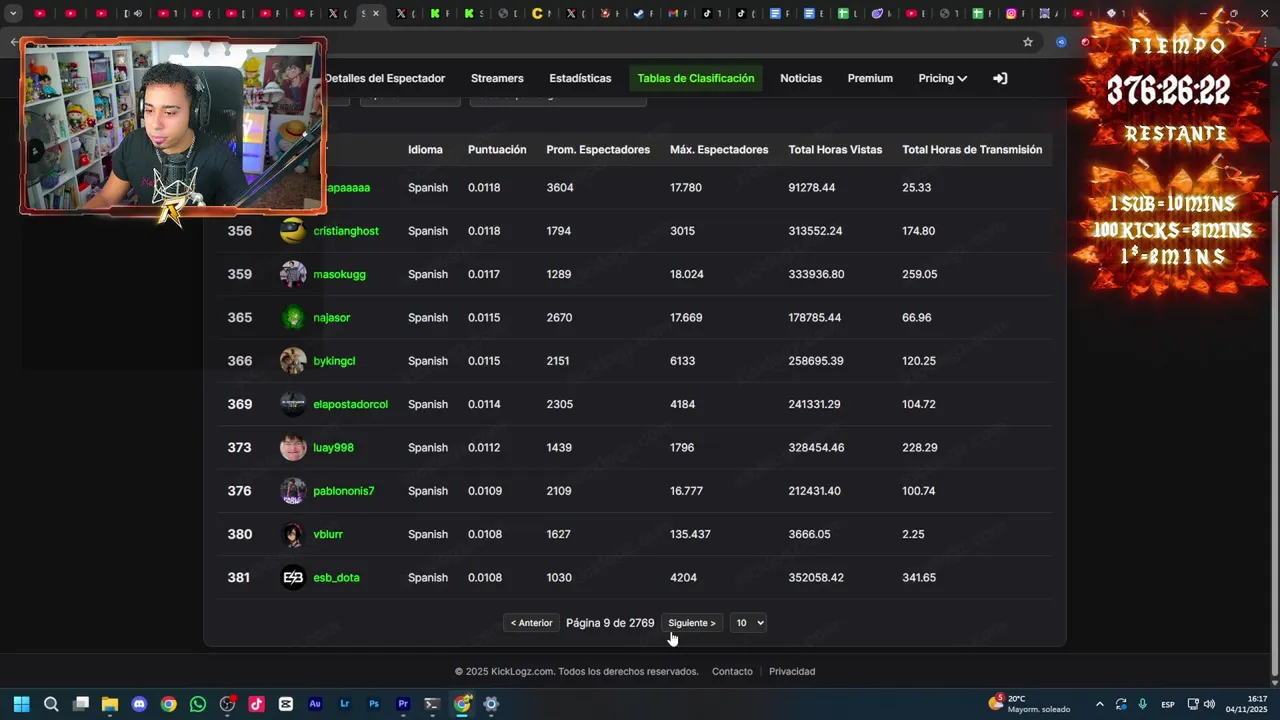Open the weather widget showing 20°C
The width and height of the screenshot is (1280, 720).
click(x=1029, y=704)
